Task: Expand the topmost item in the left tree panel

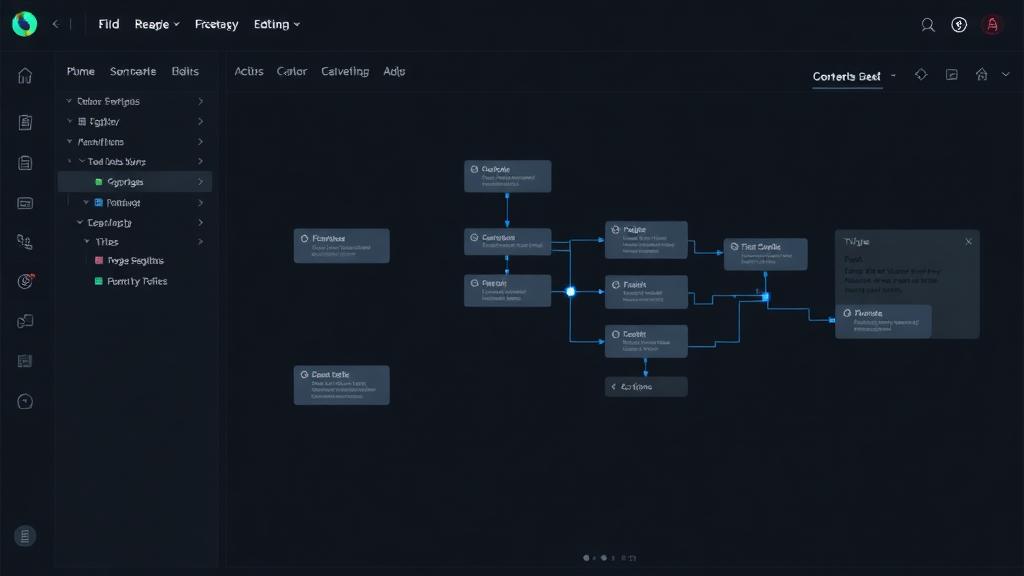Action: click(68, 101)
